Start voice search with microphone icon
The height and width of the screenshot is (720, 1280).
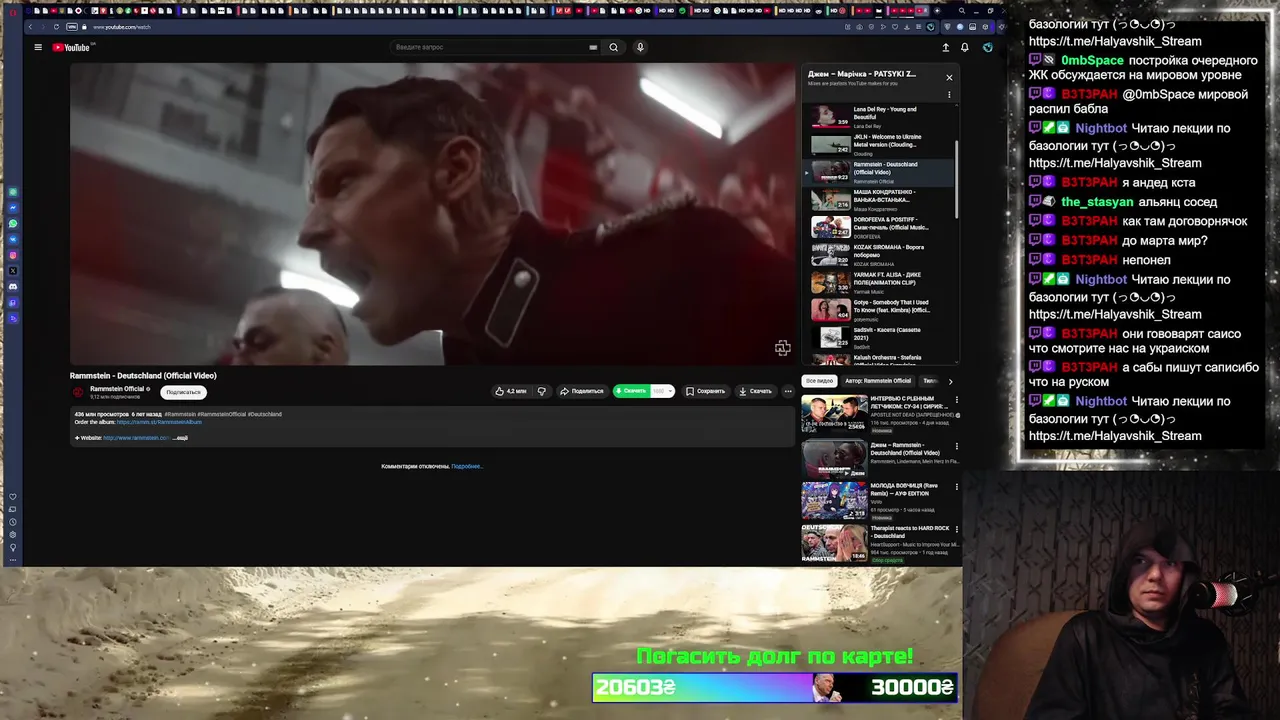640,47
